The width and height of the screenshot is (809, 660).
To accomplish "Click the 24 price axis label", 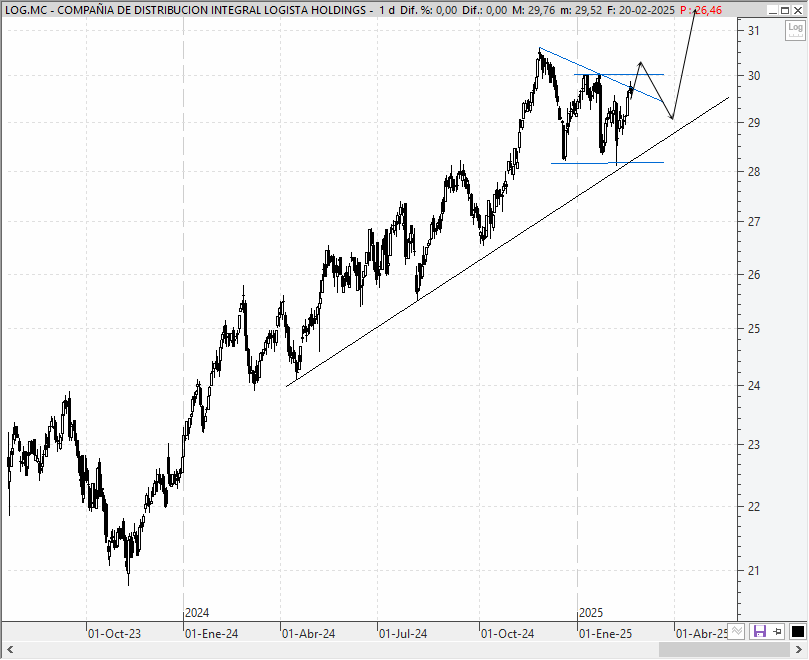I will (x=754, y=385).
